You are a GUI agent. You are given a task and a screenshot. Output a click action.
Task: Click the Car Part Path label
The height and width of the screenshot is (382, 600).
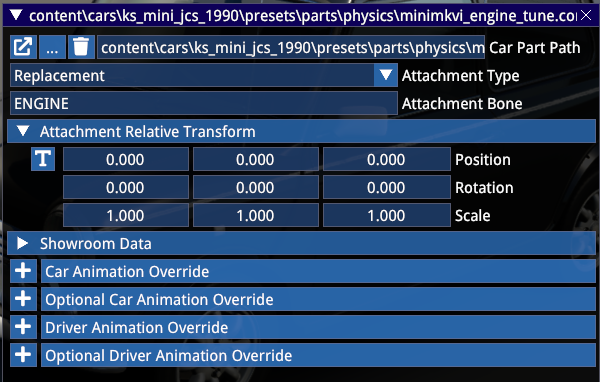coord(535,48)
